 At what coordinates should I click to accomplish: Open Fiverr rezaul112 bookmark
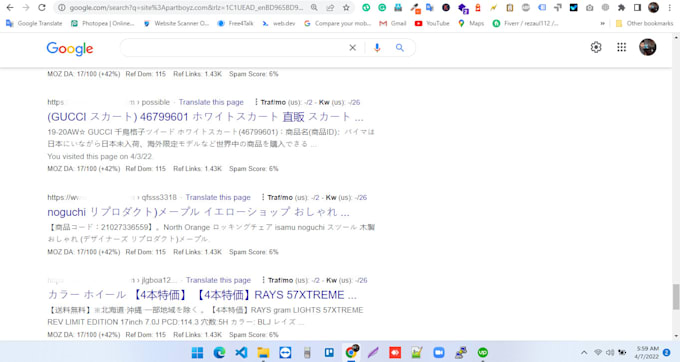(526, 23)
